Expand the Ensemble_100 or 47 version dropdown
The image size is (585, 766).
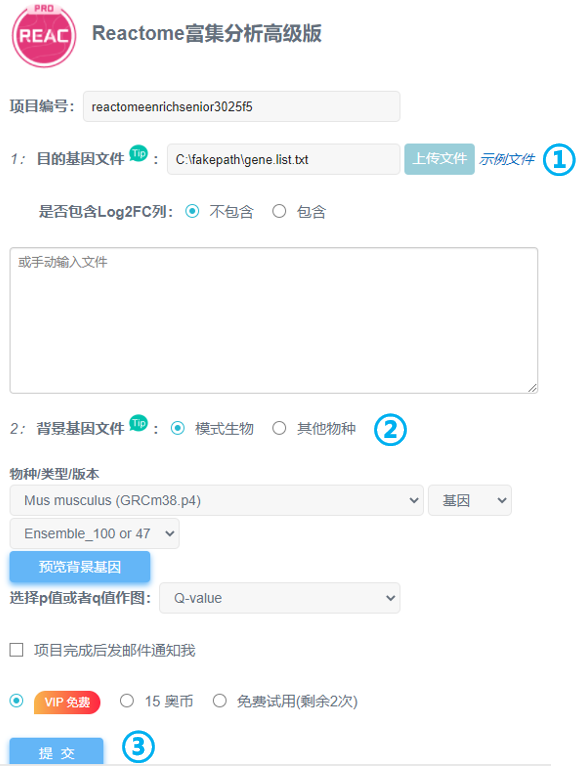point(94,533)
